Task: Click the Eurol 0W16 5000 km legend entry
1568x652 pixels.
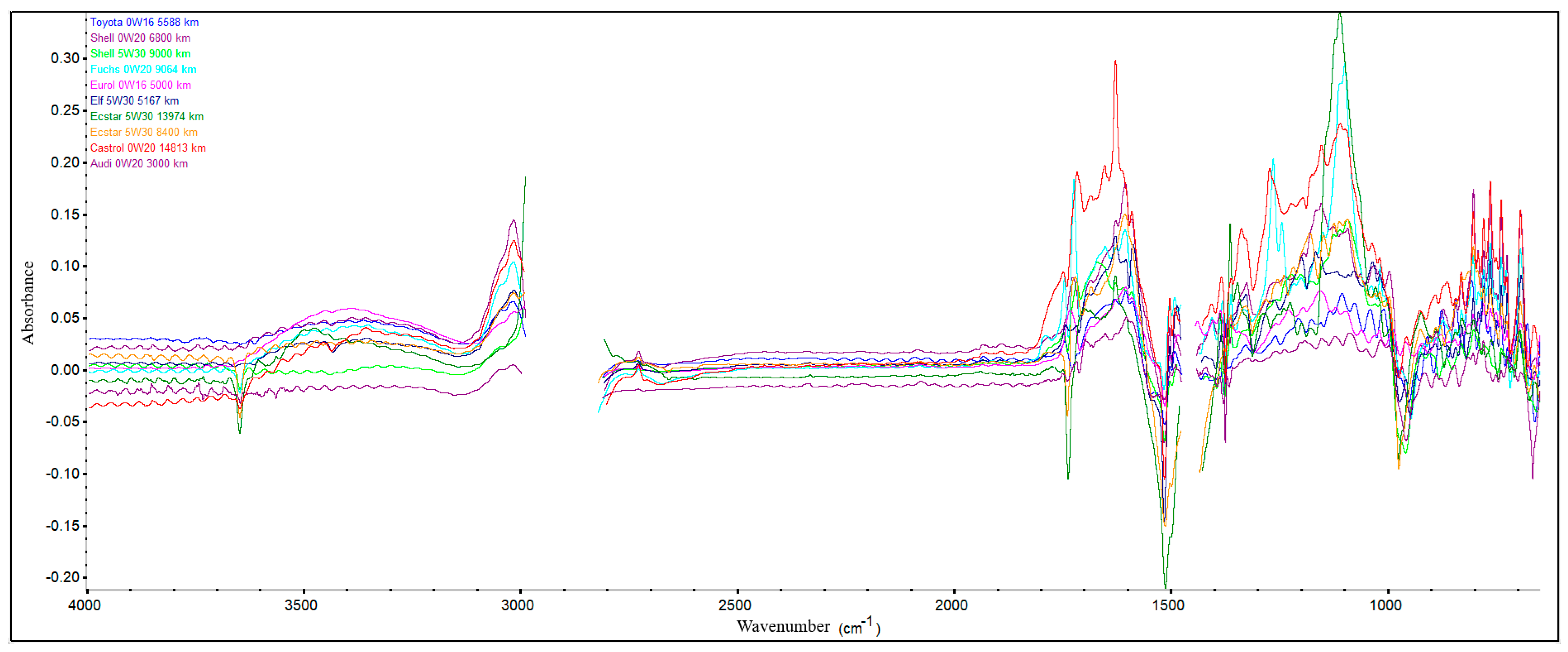Action: tap(141, 85)
